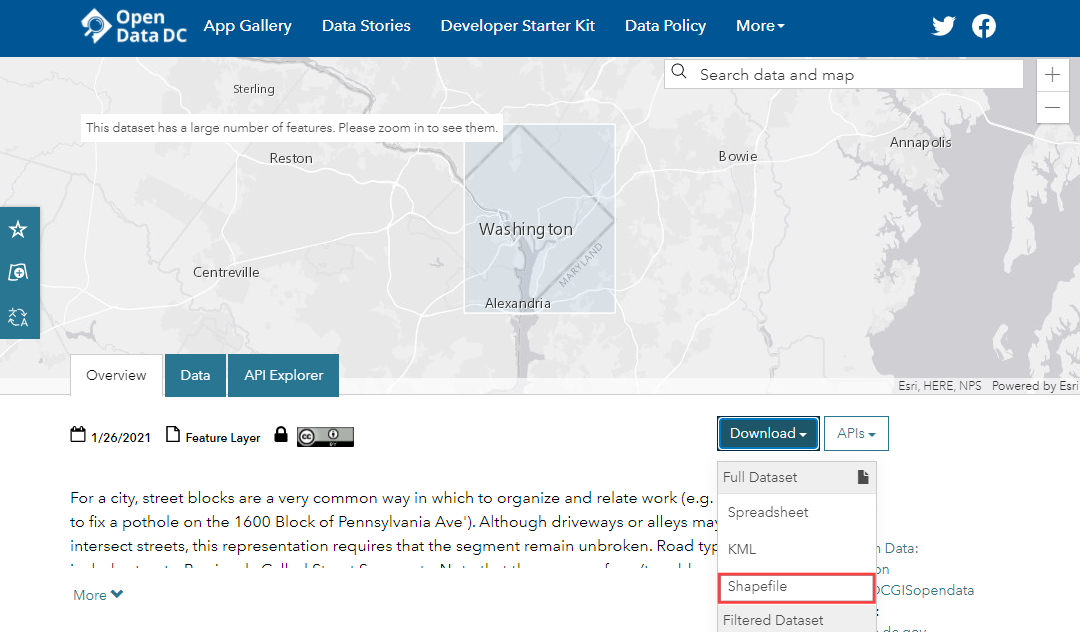Screen dimensions: 1080x632
Task: Zoom in the map with plus button
Action: 1052,75
